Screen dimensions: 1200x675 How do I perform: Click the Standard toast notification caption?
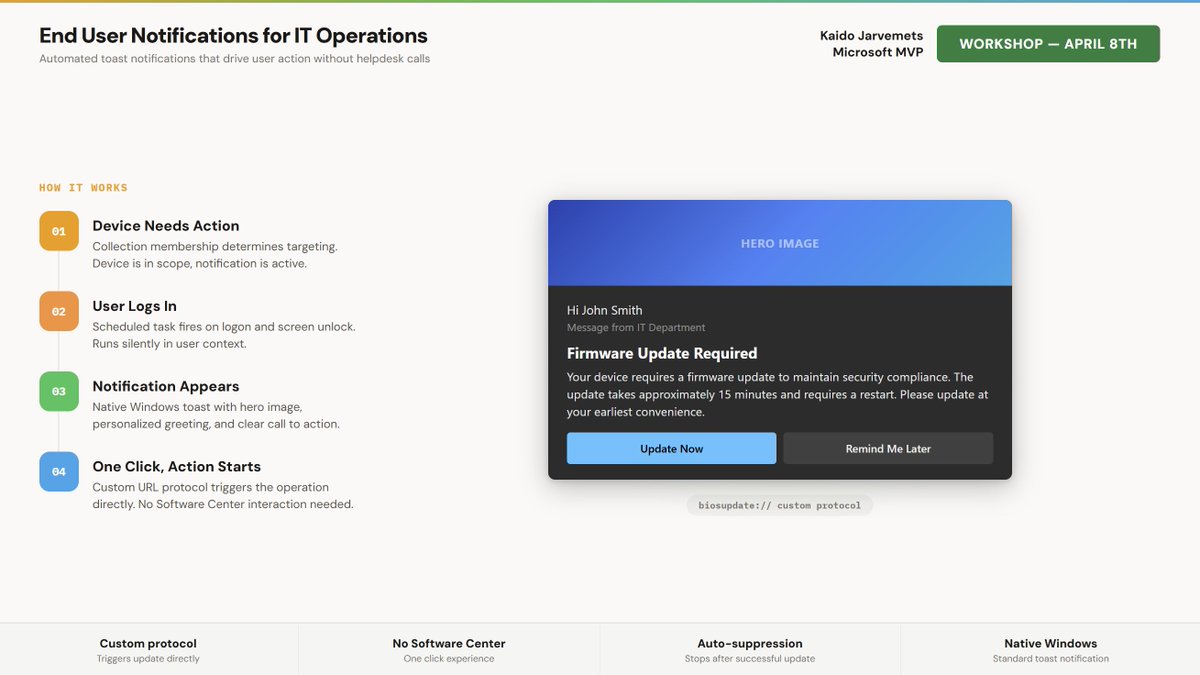(1051, 659)
